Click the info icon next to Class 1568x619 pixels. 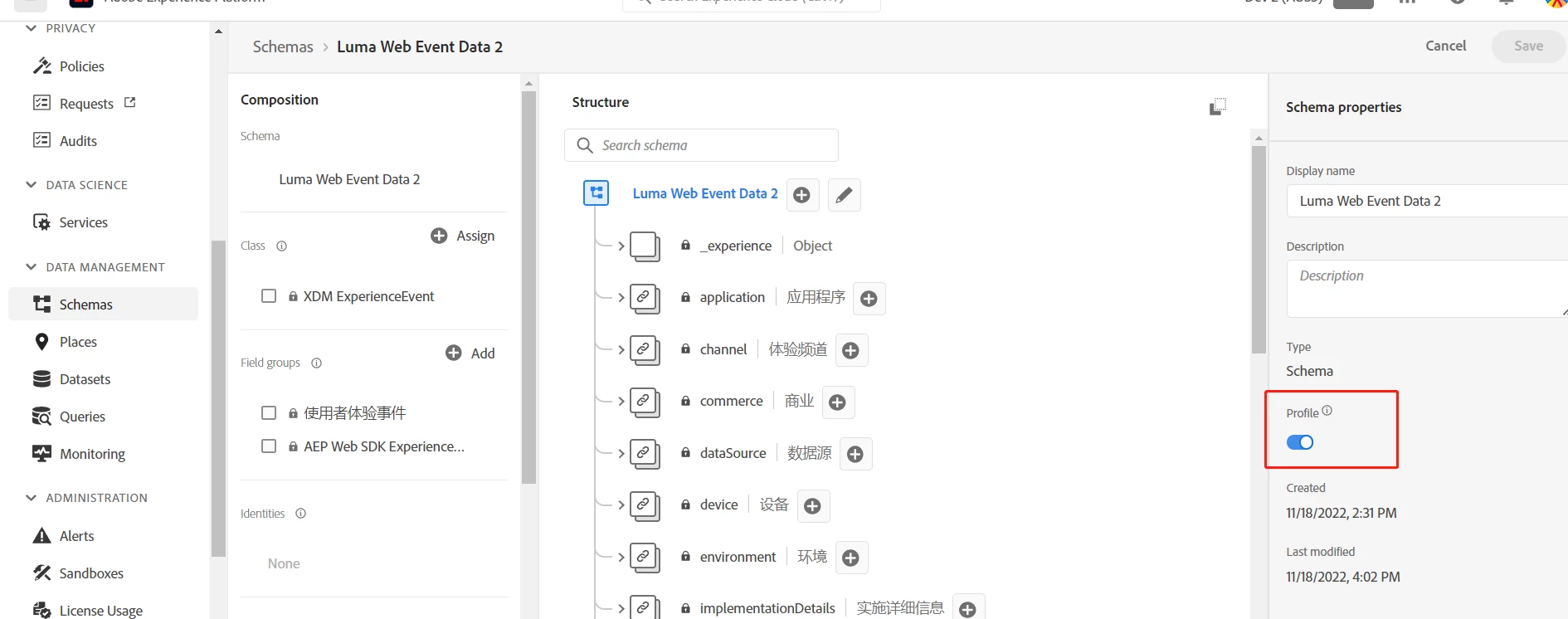281,246
